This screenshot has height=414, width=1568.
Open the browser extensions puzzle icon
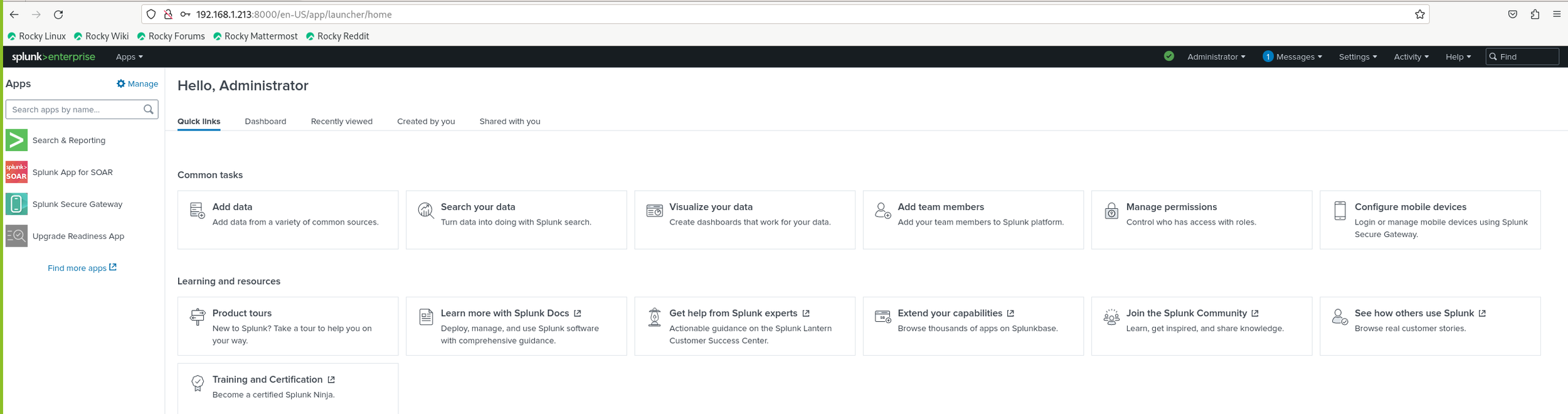point(1535,14)
